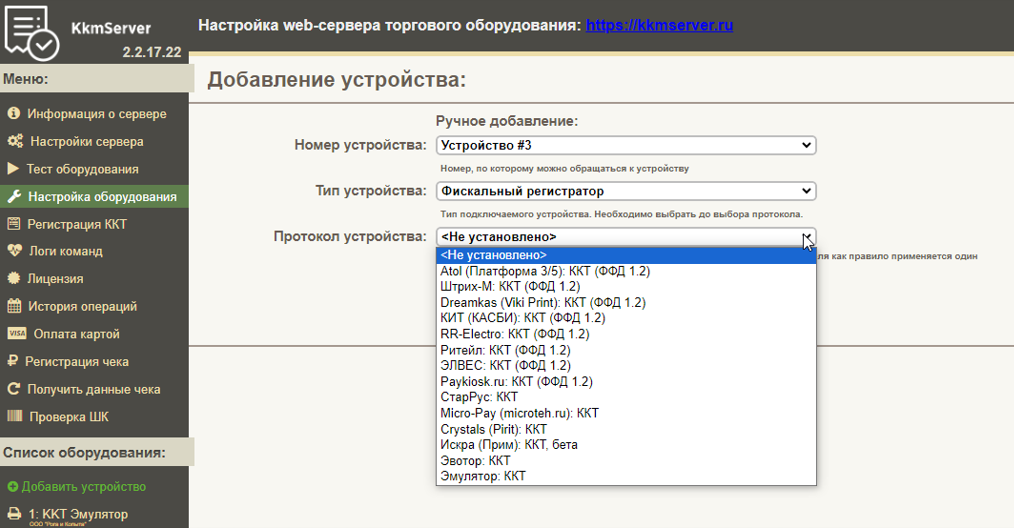The image size is (1014, 528).
Task: Click Добавить устройство link
Action: pos(84,487)
